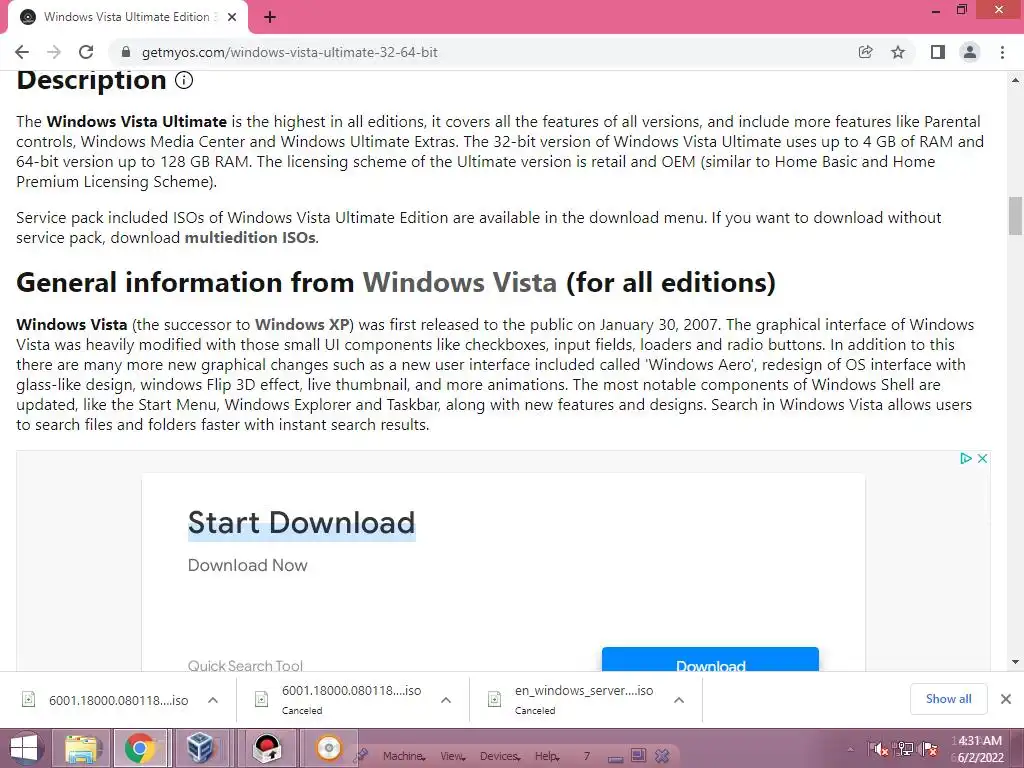
Task: Follow the multiedition ISOs link
Action: pos(250,238)
